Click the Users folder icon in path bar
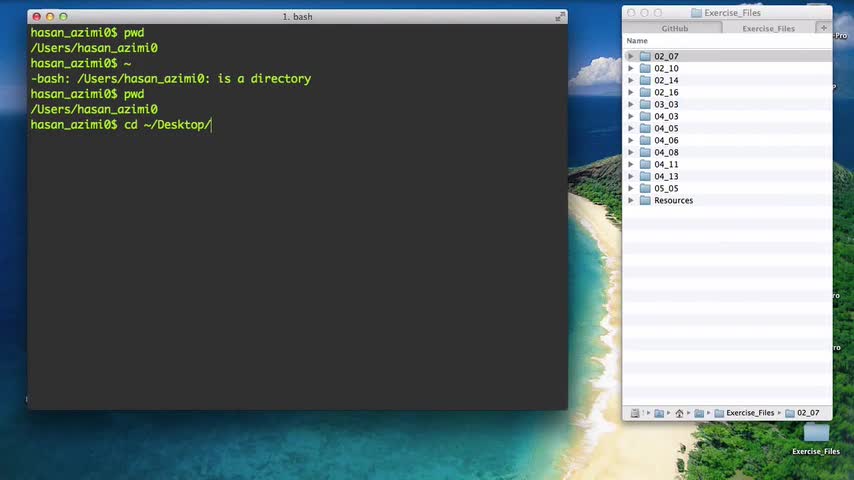The height and width of the screenshot is (480, 854). click(x=659, y=413)
